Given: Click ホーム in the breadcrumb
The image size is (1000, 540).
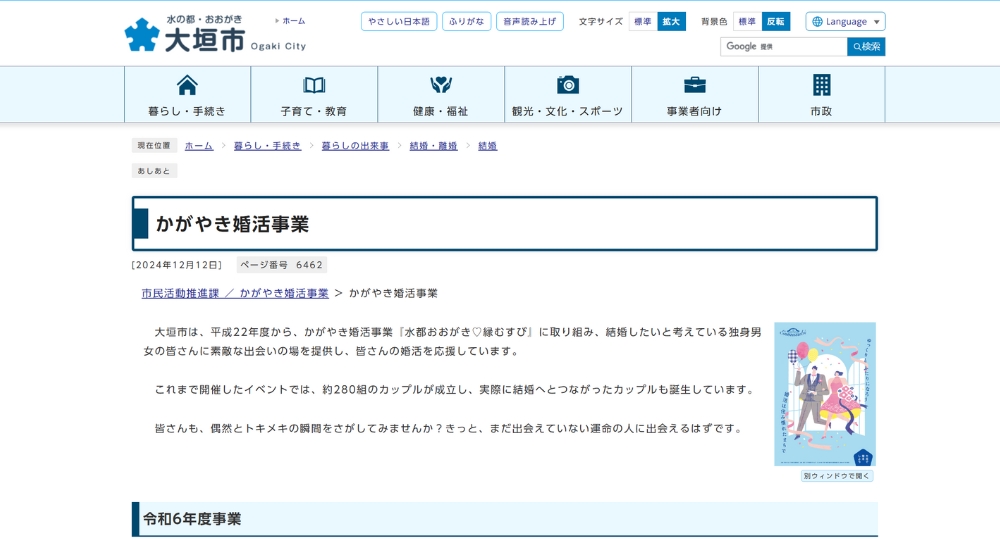Looking at the screenshot, I should click(x=199, y=146).
